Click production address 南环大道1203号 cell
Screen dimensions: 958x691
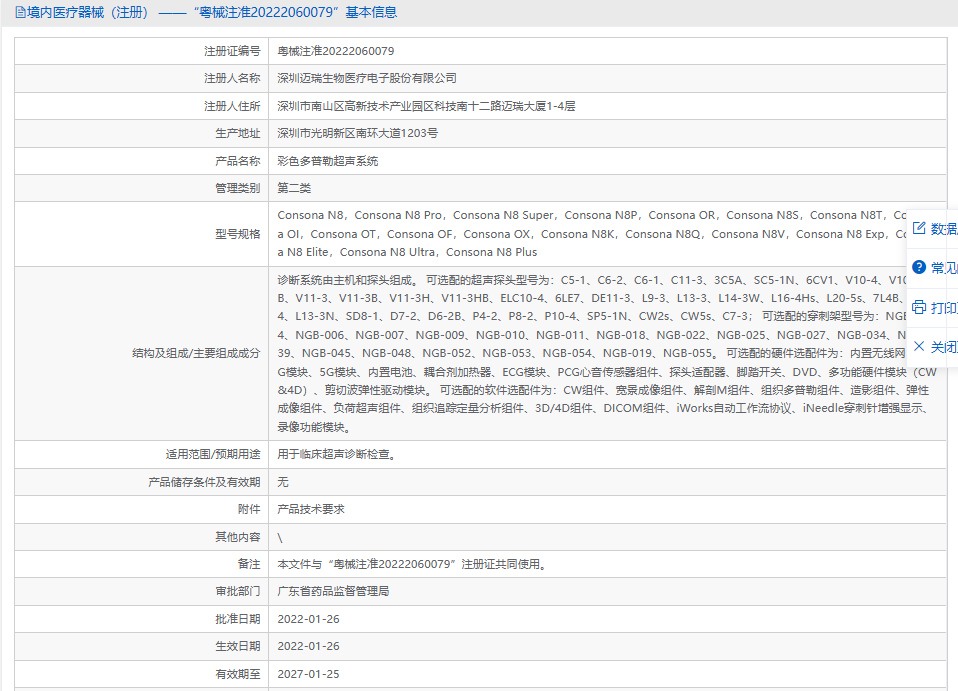pyautogui.click(x=357, y=133)
